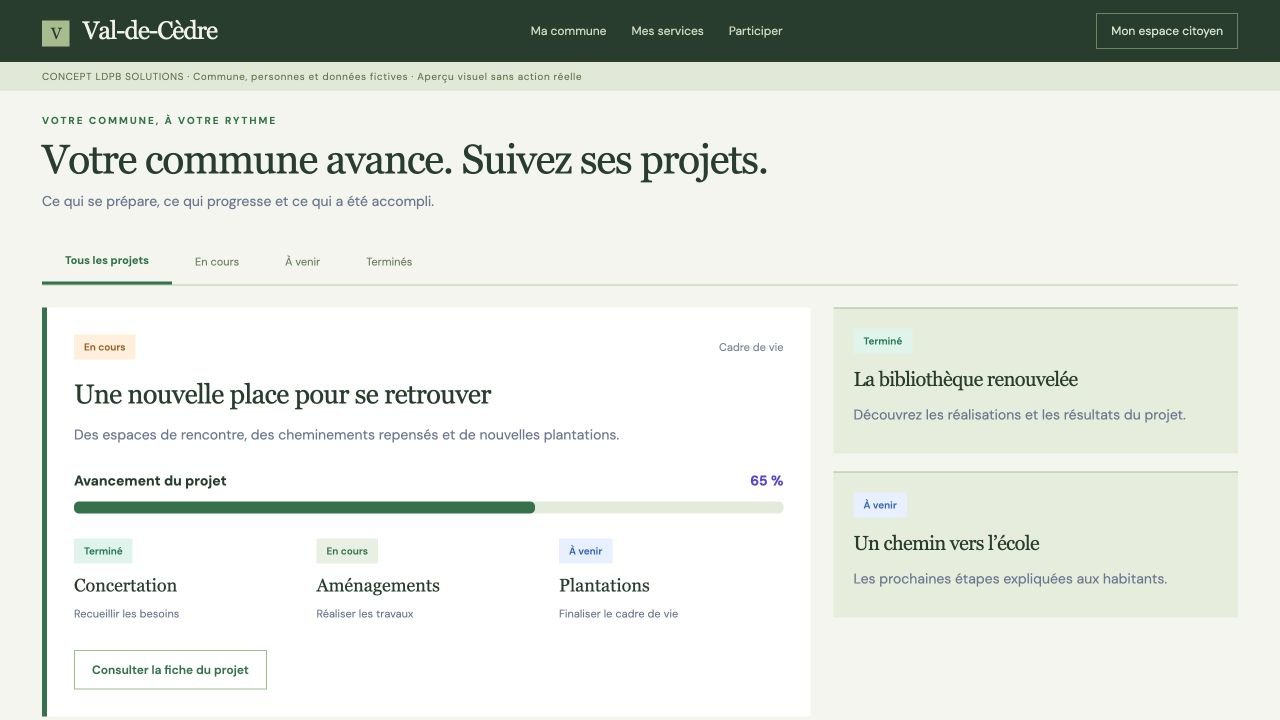Click the Concept LDPB Solutions notice banner text
The height and width of the screenshot is (720, 1280).
click(x=312, y=77)
